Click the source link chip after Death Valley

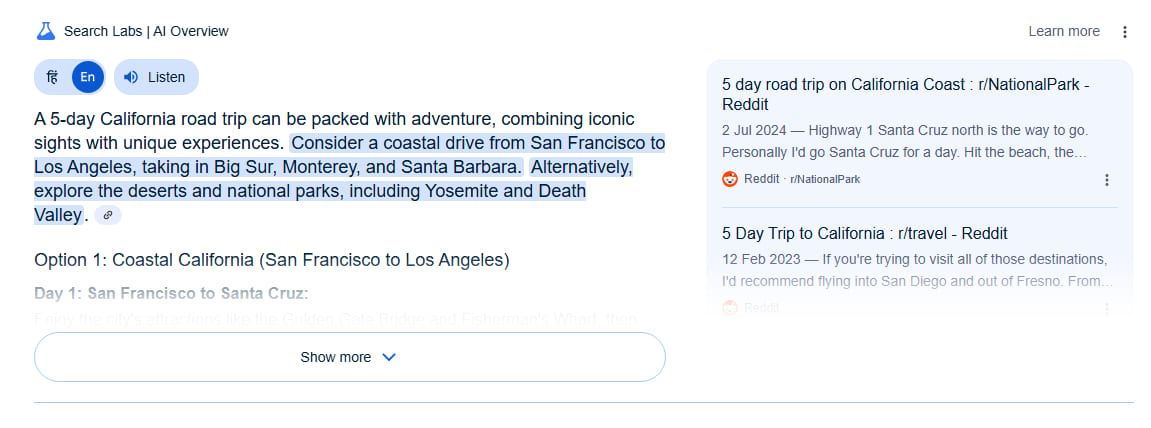108,215
